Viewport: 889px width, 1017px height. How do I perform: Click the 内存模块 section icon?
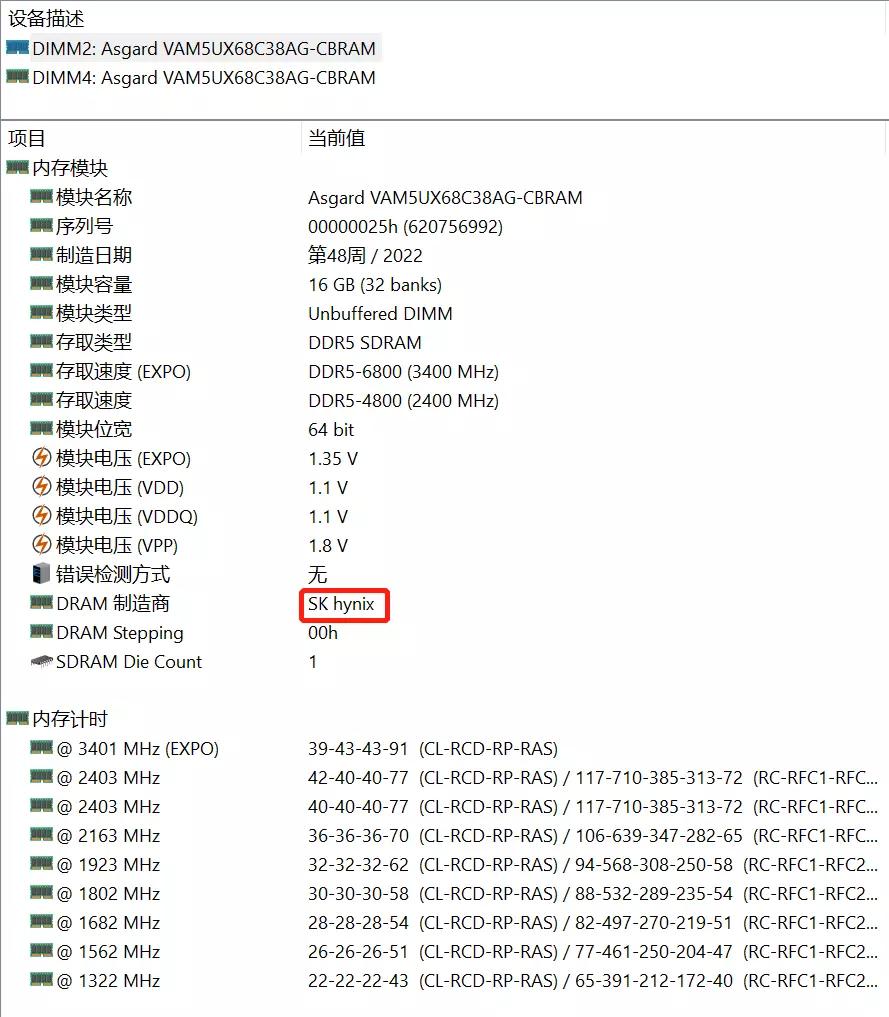point(18,167)
